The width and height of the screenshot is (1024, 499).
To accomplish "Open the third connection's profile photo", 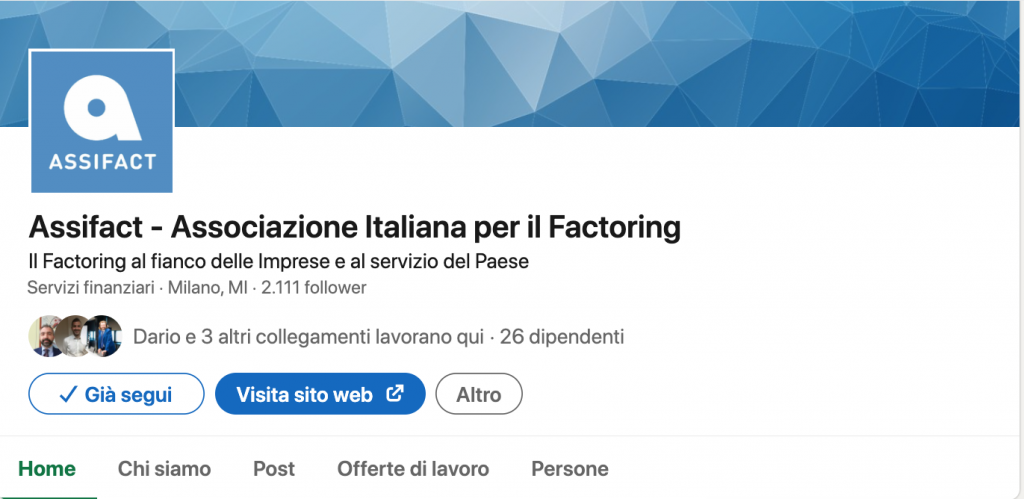I will pyautogui.click(x=104, y=336).
